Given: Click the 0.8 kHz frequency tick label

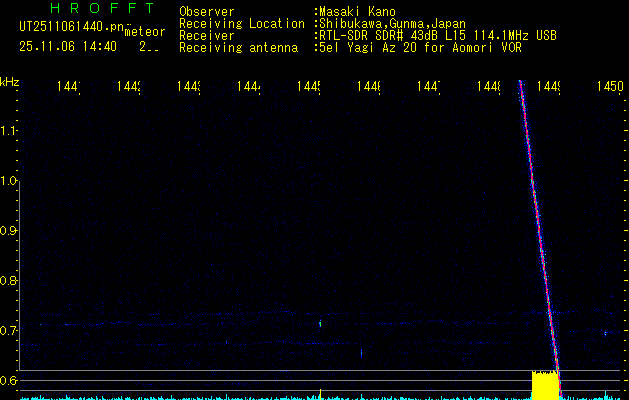Looking at the screenshot, I should (x=9, y=281).
